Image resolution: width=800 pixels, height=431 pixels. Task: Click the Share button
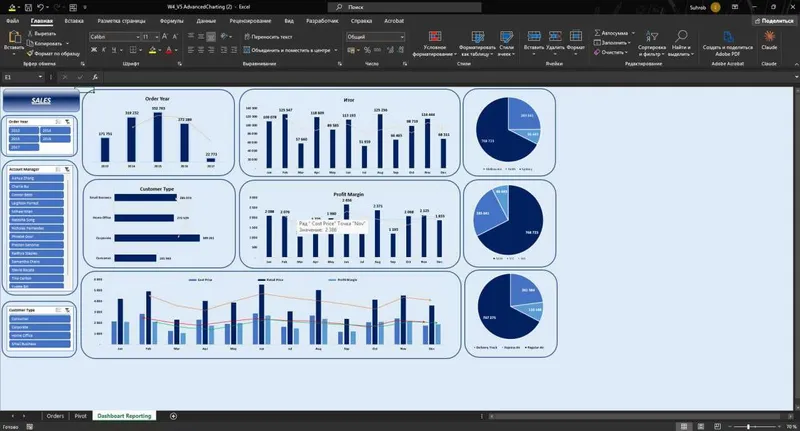coord(774,21)
